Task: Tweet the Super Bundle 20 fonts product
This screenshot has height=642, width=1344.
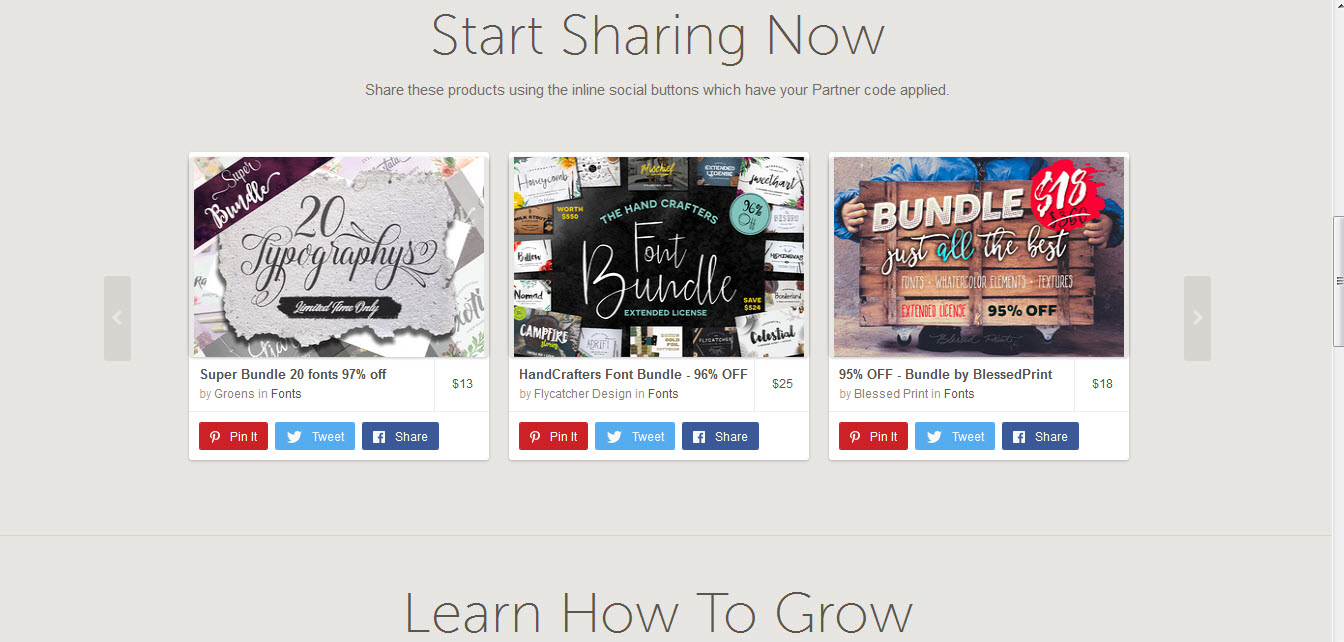Action: (x=315, y=436)
